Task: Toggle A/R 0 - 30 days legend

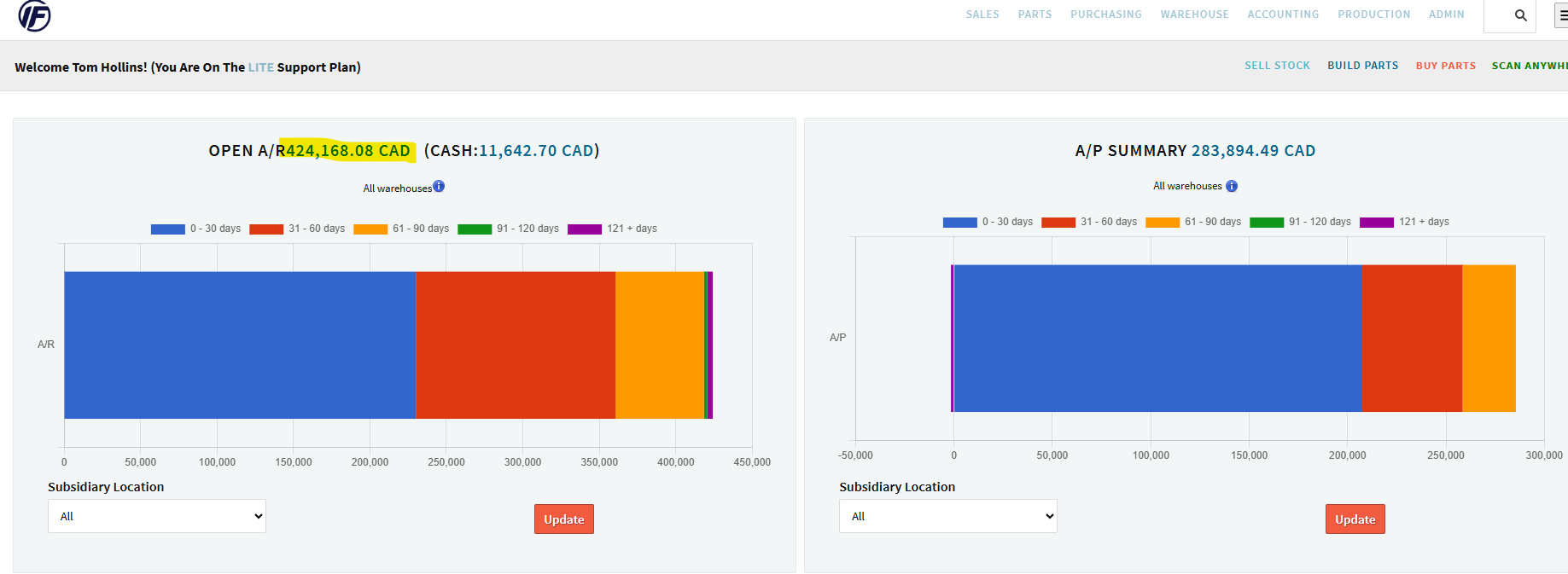Action: point(196,229)
